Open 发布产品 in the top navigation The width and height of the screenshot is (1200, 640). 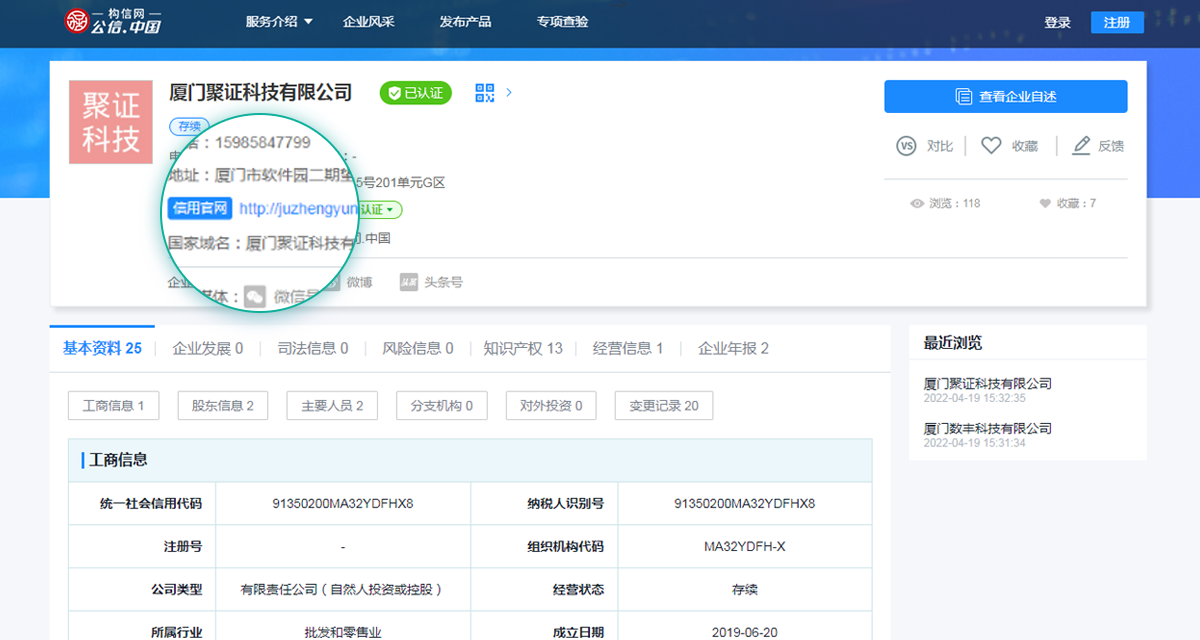pos(465,22)
